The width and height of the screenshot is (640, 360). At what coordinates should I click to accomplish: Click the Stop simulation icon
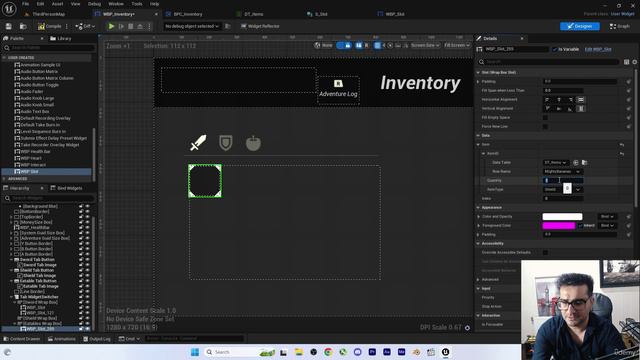pyautogui.click(x=131, y=26)
